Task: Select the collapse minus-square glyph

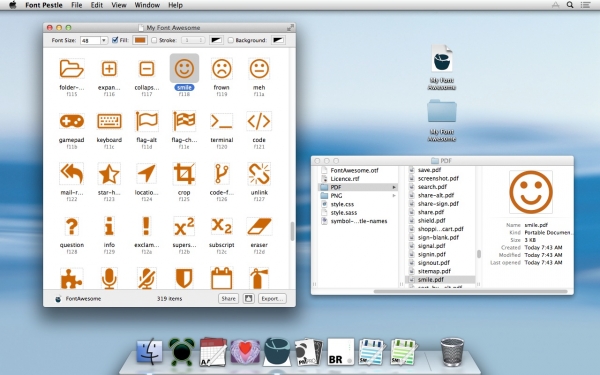Action: 147,69
